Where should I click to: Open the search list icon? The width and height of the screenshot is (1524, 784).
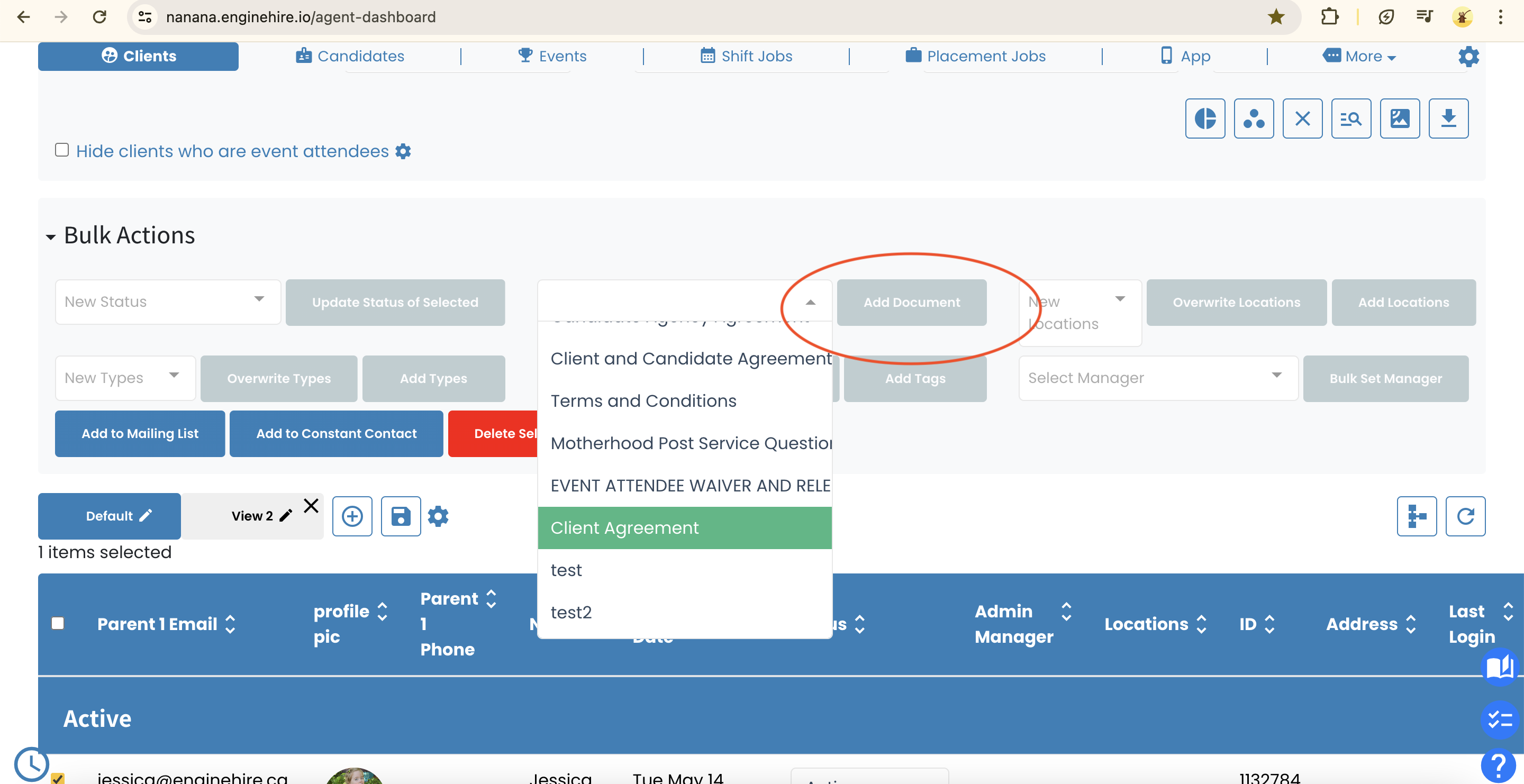[x=1351, y=118]
